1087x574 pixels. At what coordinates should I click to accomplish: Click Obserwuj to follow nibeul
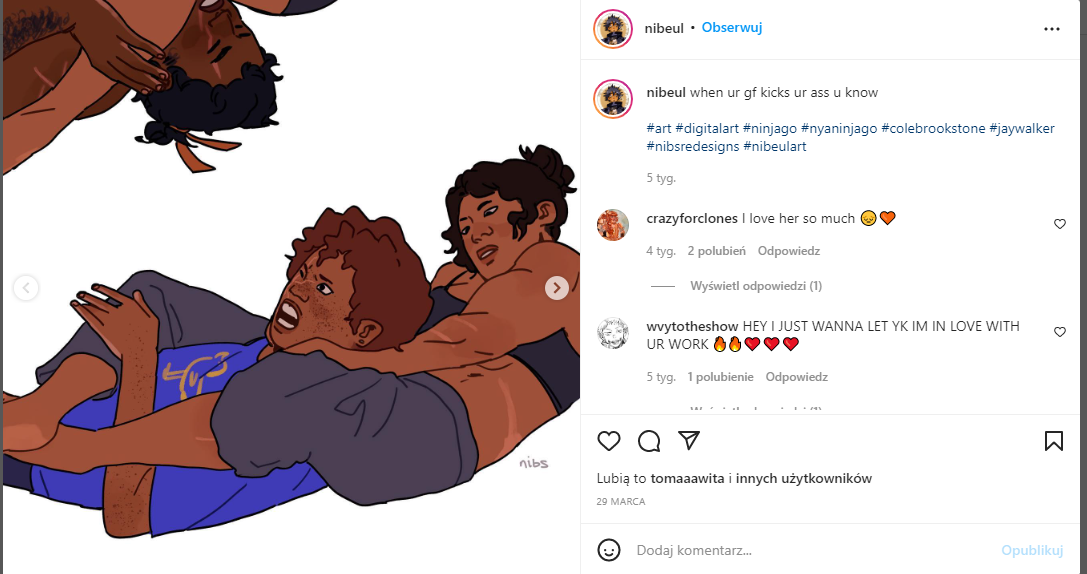(x=732, y=28)
